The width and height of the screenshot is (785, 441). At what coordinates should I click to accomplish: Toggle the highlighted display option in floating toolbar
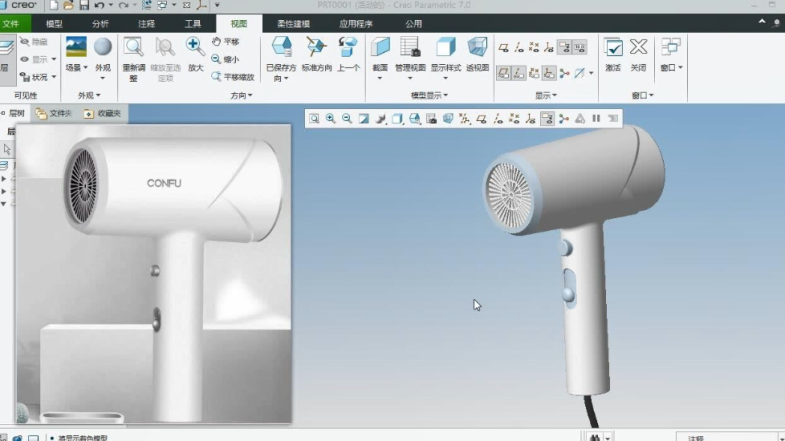[x=547, y=118]
